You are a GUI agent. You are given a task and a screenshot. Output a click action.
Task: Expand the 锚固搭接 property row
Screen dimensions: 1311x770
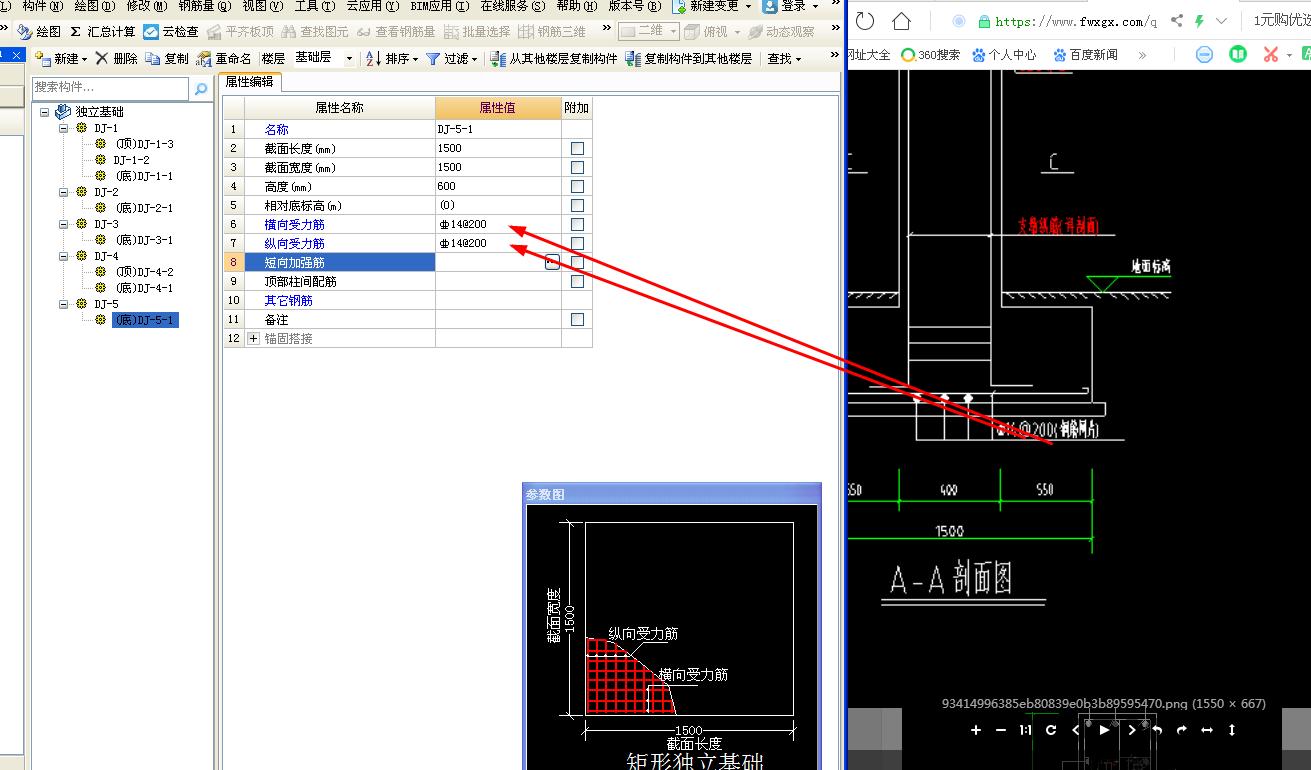(x=253, y=338)
